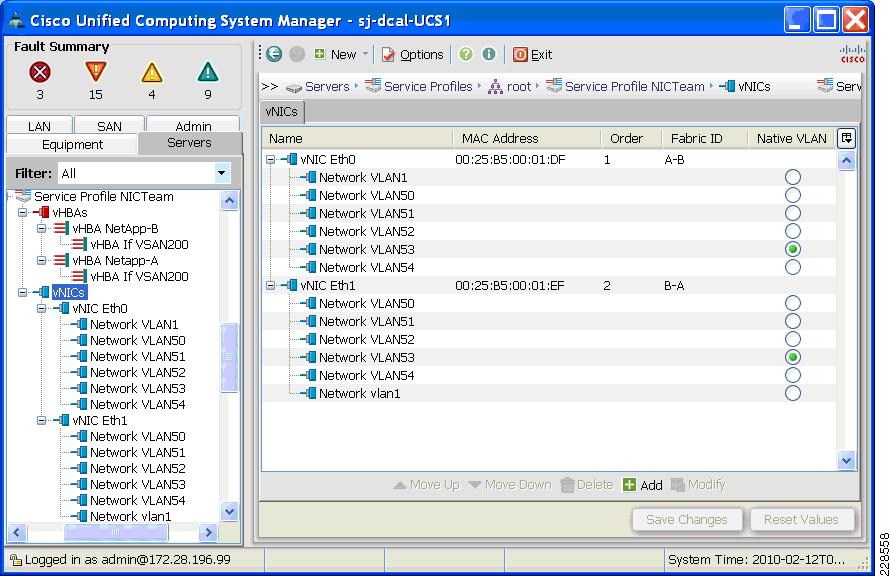The image size is (890, 576).
Task: Switch to the SAN tab
Action: coord(109,125)
